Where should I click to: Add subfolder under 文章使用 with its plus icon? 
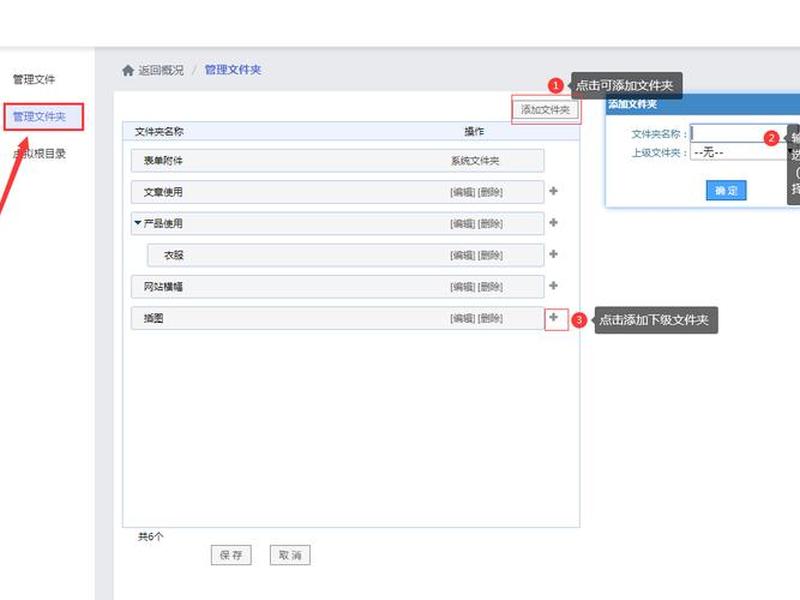pos(553,191)
